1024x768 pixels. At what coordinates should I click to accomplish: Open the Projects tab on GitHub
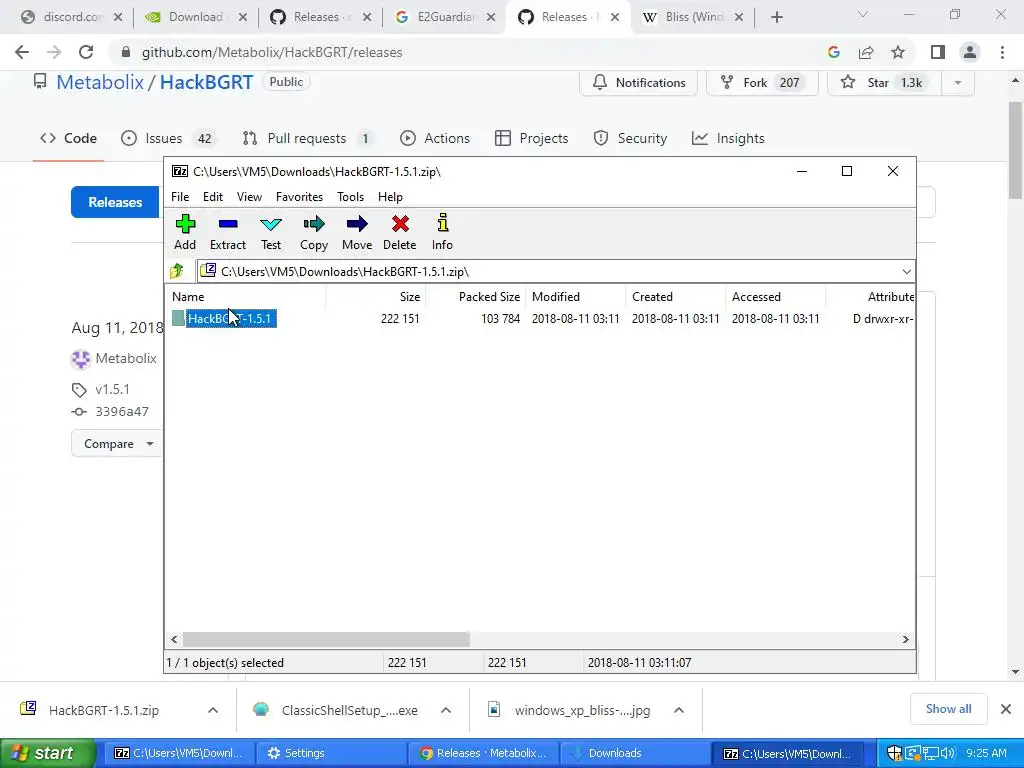pyautogui.click(x=532, y=138)
